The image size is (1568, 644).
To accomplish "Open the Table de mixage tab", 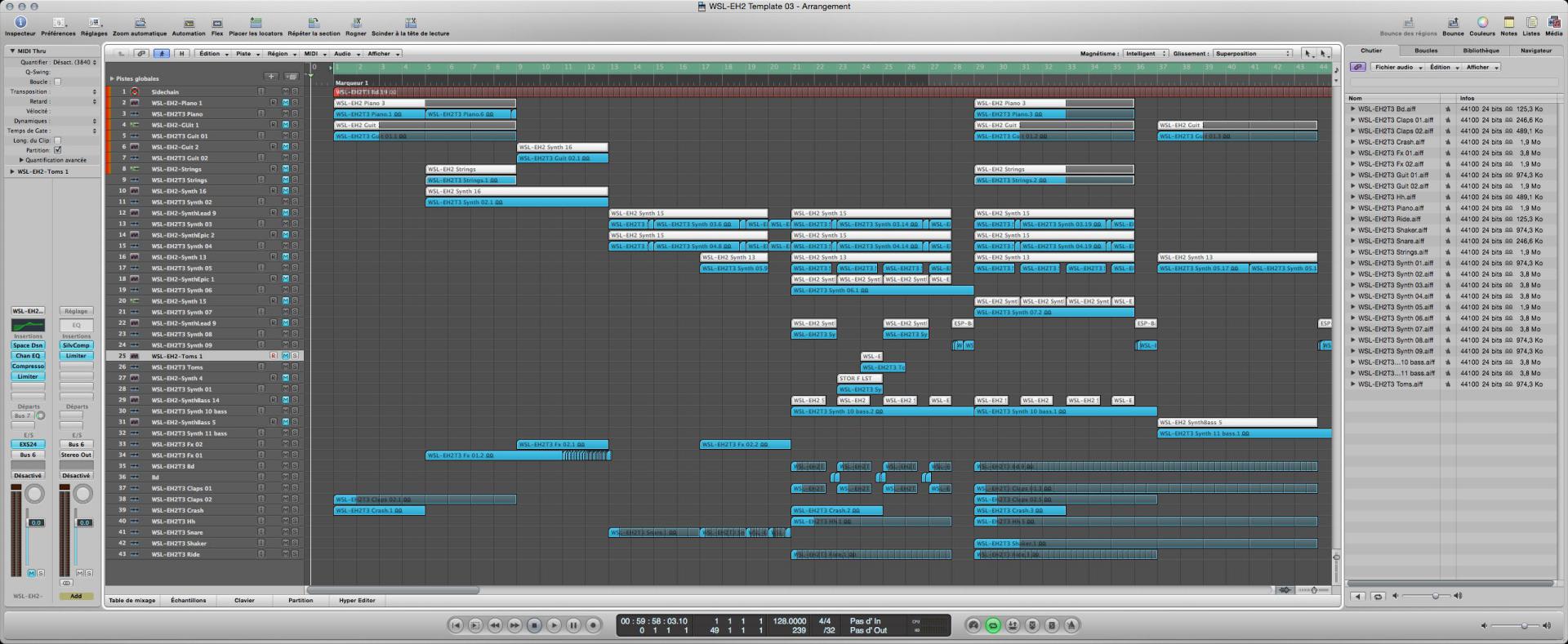I will (x=132, y=601).
